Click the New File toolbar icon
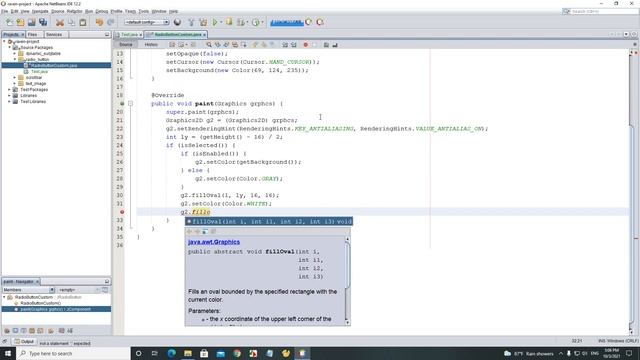640x360 pixels. tap(9, 22)
